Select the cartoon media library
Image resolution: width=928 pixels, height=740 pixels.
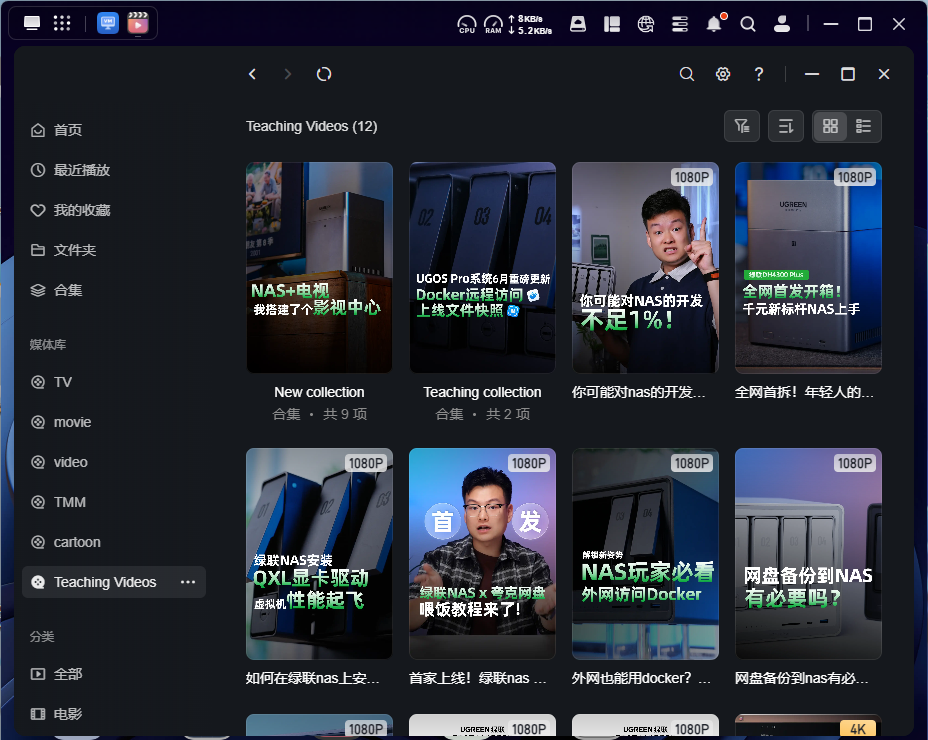pos(77,542)
